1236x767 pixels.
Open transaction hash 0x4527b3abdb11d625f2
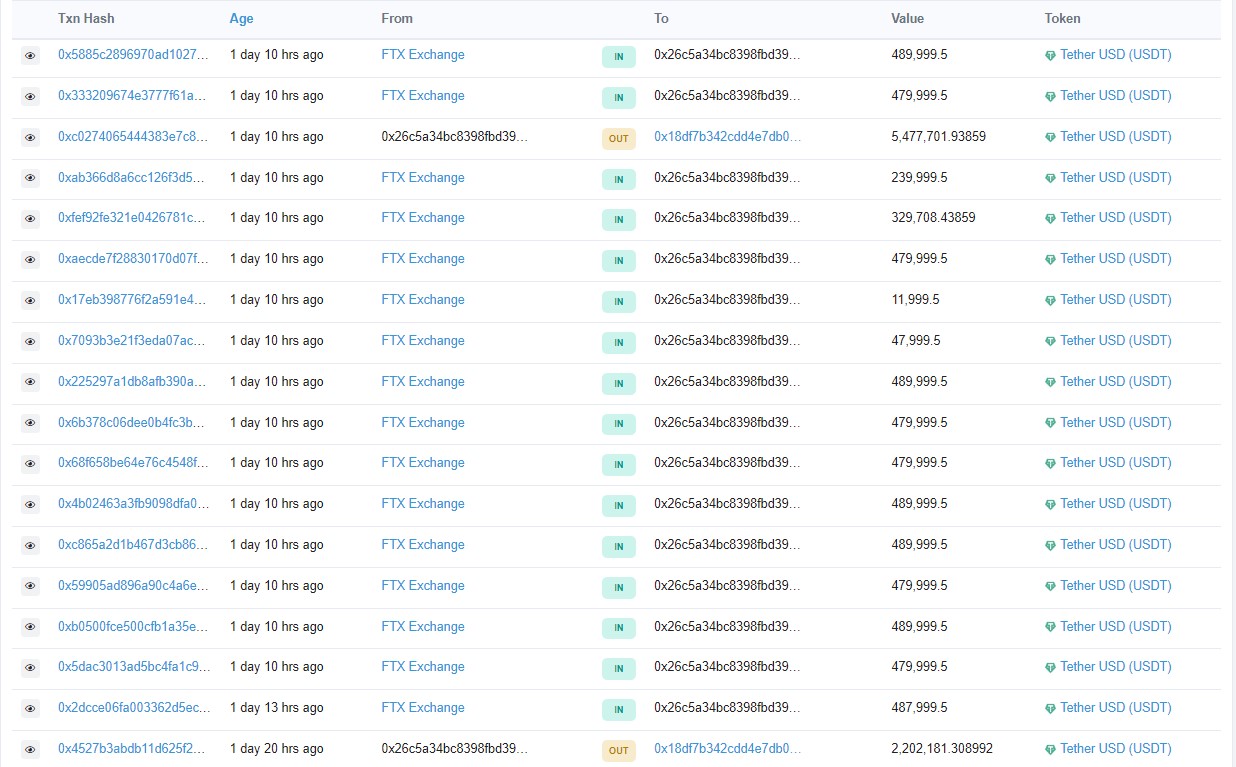tap(133, 749)
